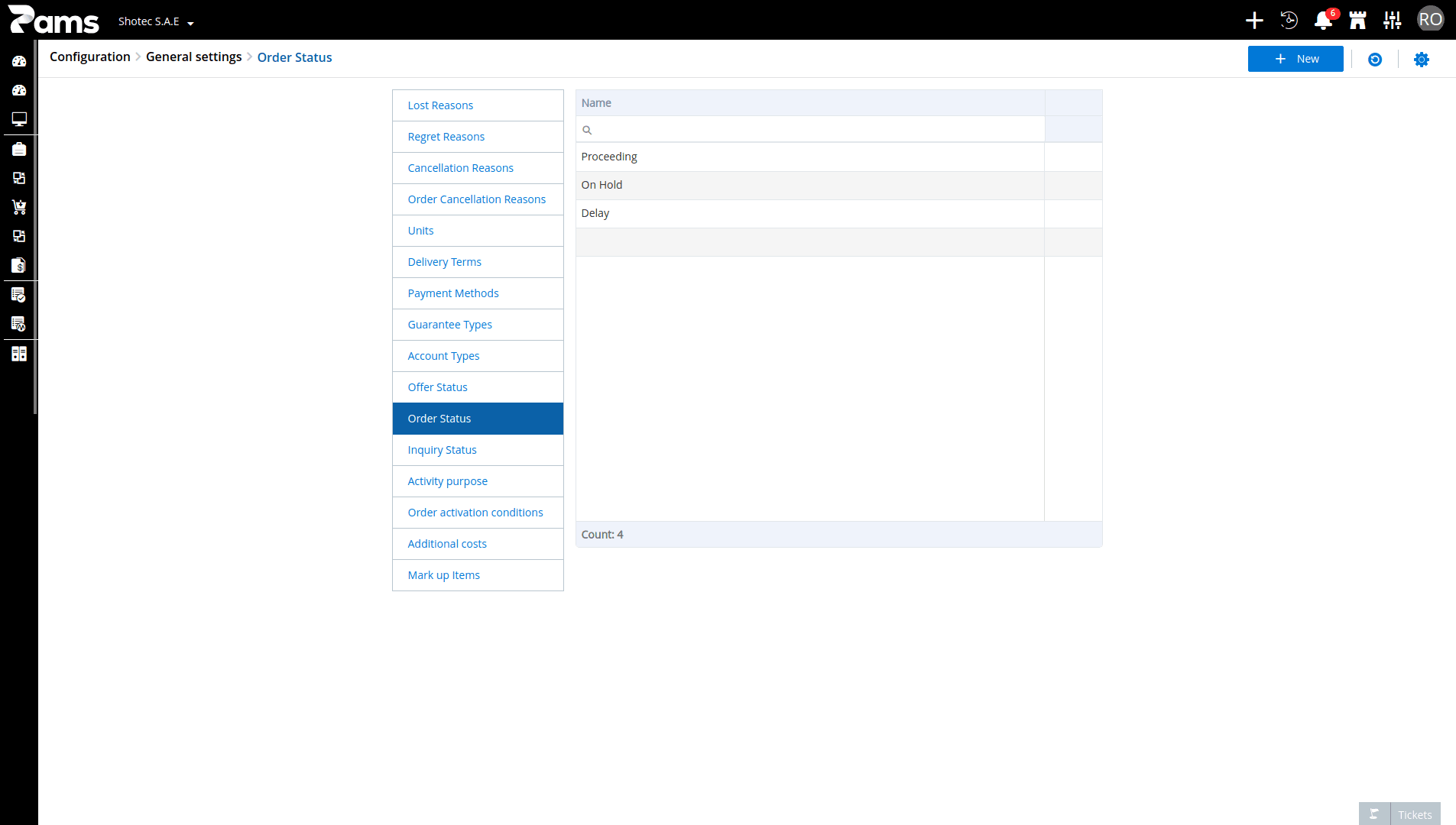Image resolution: width=1456 pixels, height=825 pixels.
Task: Open the RO user avatar menu
Action: (x=1430, y=20)
